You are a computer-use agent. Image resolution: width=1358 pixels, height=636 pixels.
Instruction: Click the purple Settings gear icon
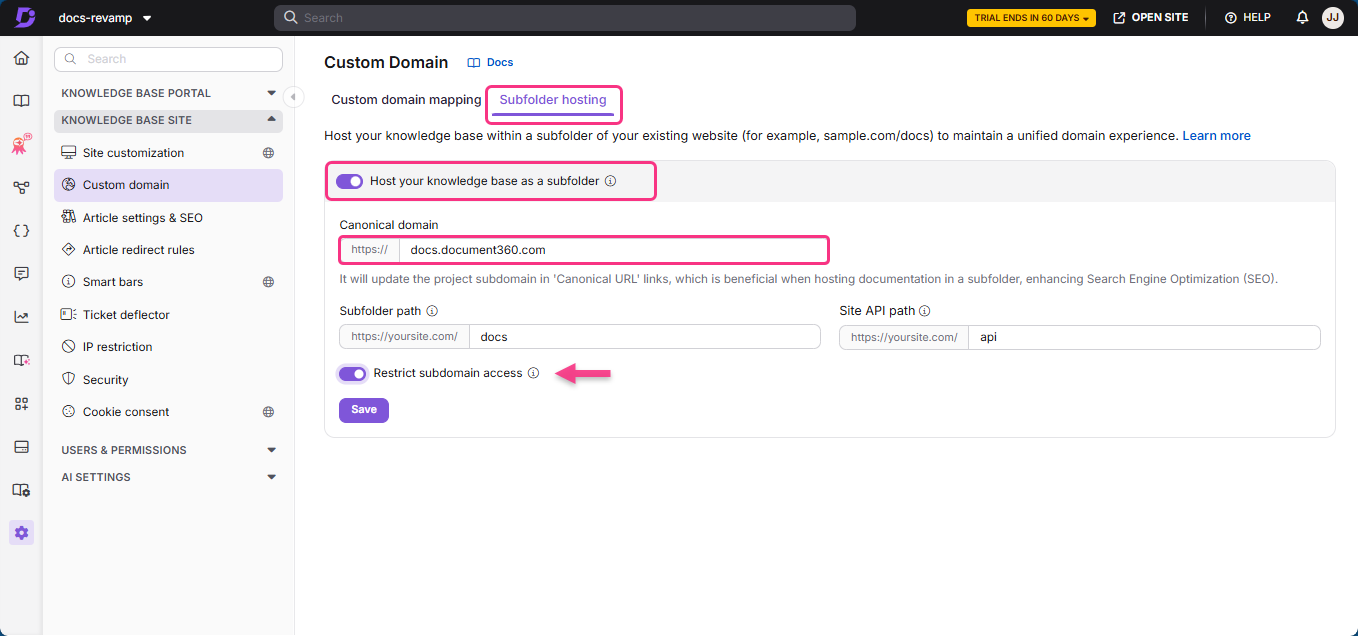[x=21, y=533]
